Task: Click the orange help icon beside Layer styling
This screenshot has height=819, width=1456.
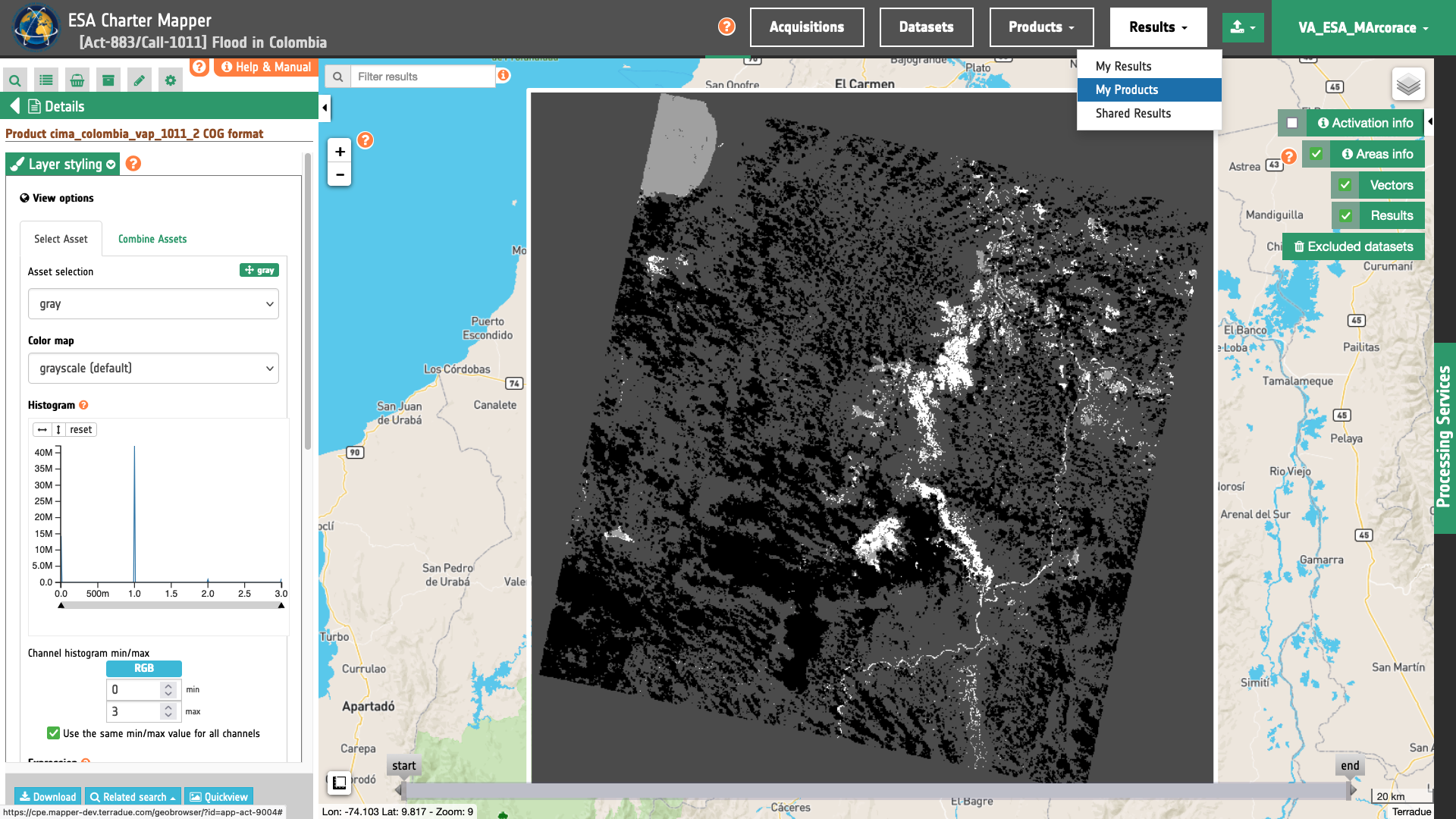Action: point(133,164)
